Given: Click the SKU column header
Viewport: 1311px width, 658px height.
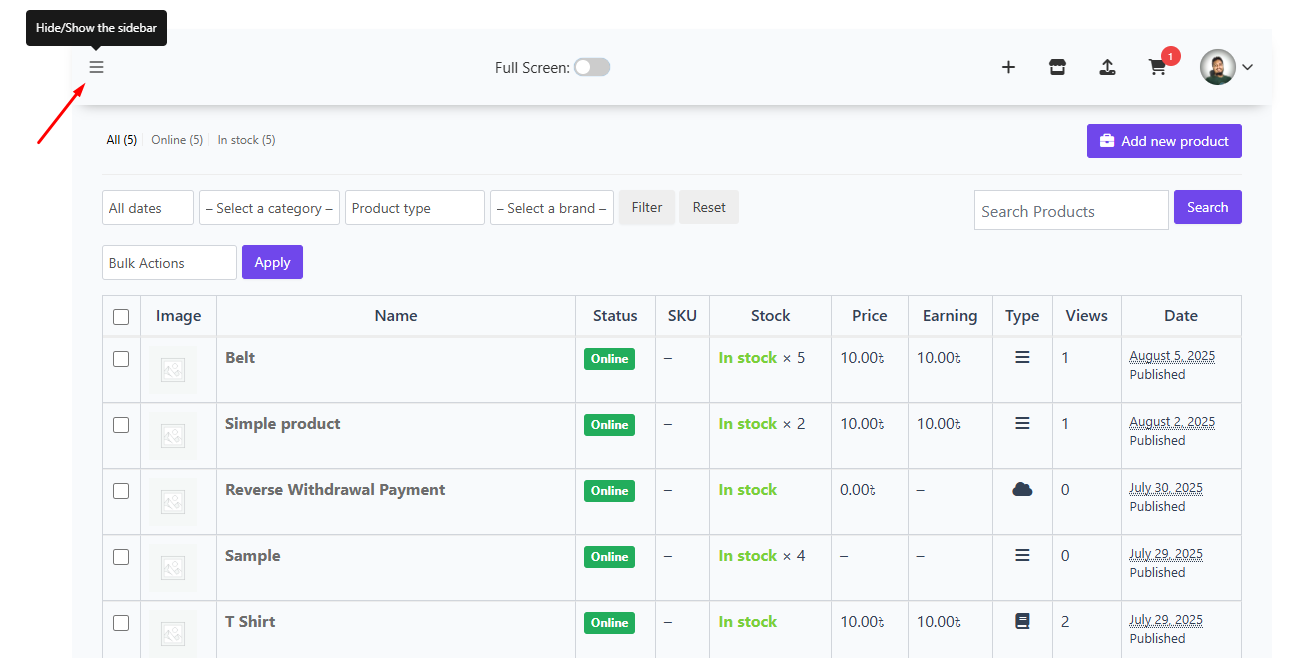Looking at the screenshot, I should [x=682, y=315].
